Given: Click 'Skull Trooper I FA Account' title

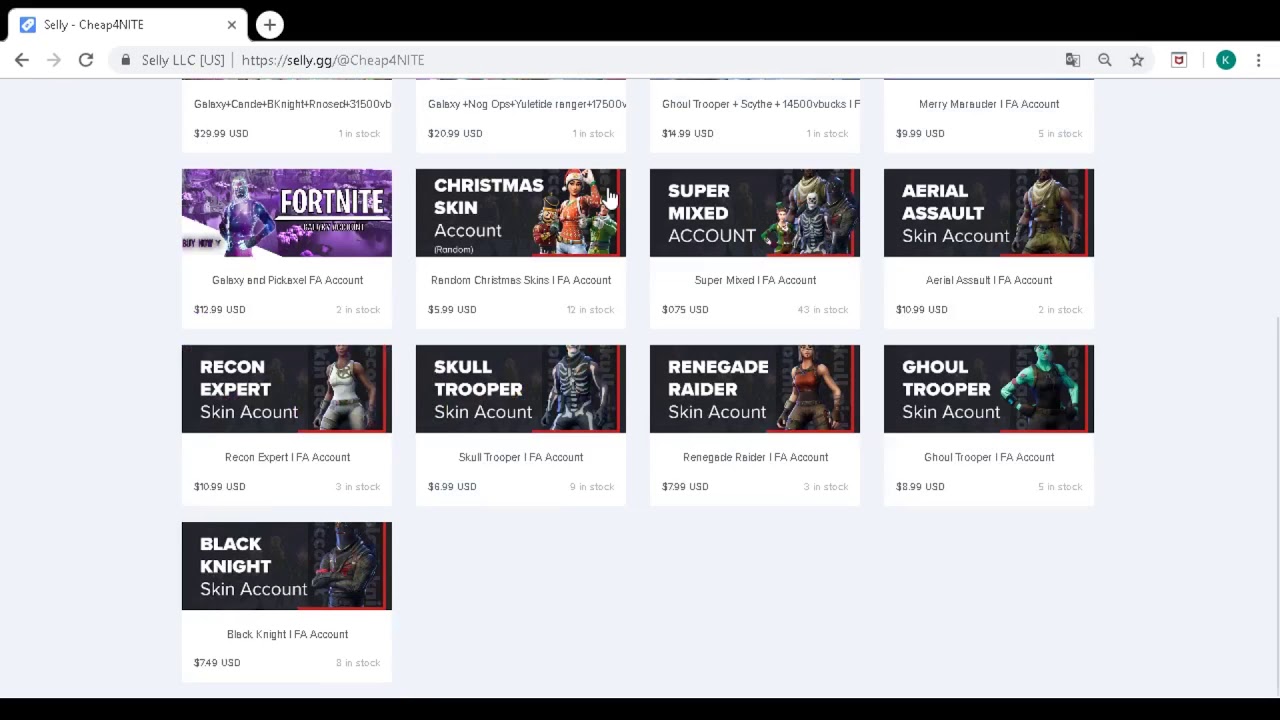Looking at the screenshot, I should pyautogui.click(x=521, y=457).
